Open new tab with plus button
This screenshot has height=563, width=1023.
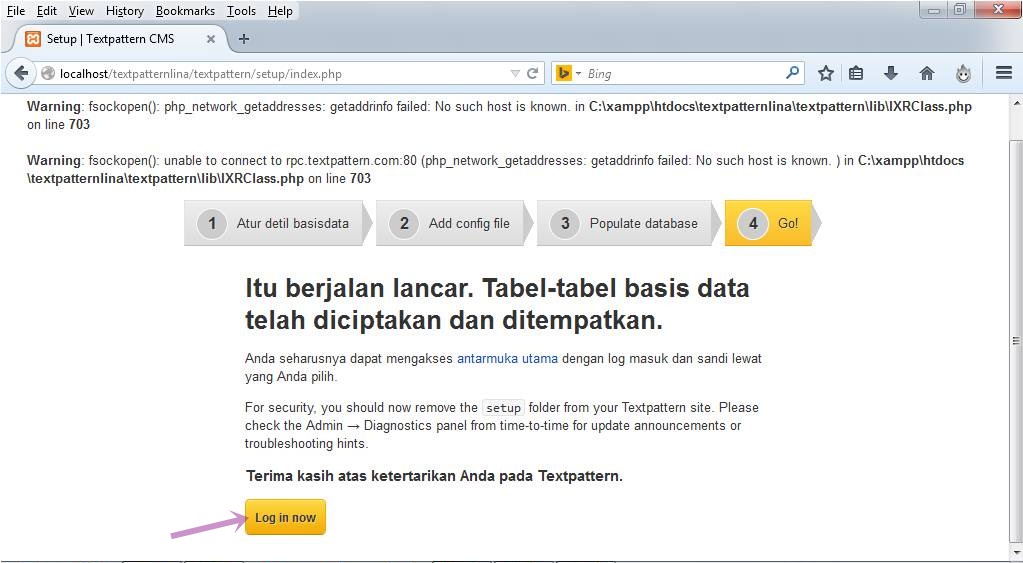[x=243, y=39]
